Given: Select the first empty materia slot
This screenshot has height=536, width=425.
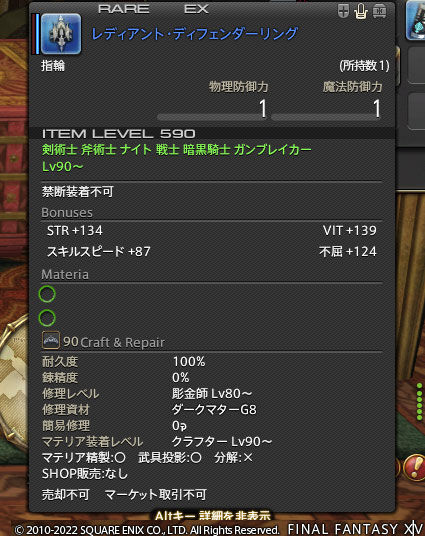Looking at the screenshot, I should (47, 294).
